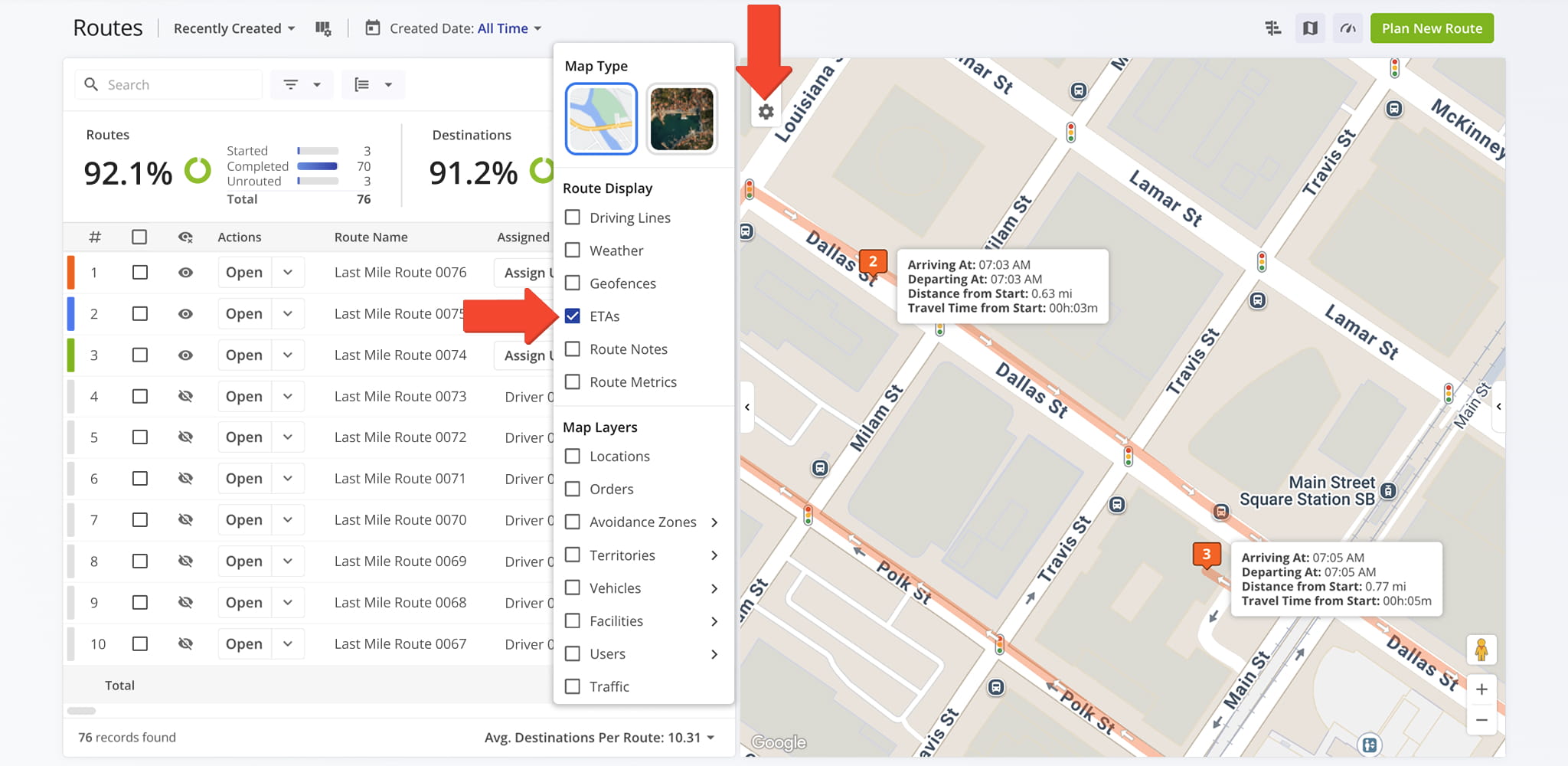Click the display settings sliders icon

(1272, 28)
